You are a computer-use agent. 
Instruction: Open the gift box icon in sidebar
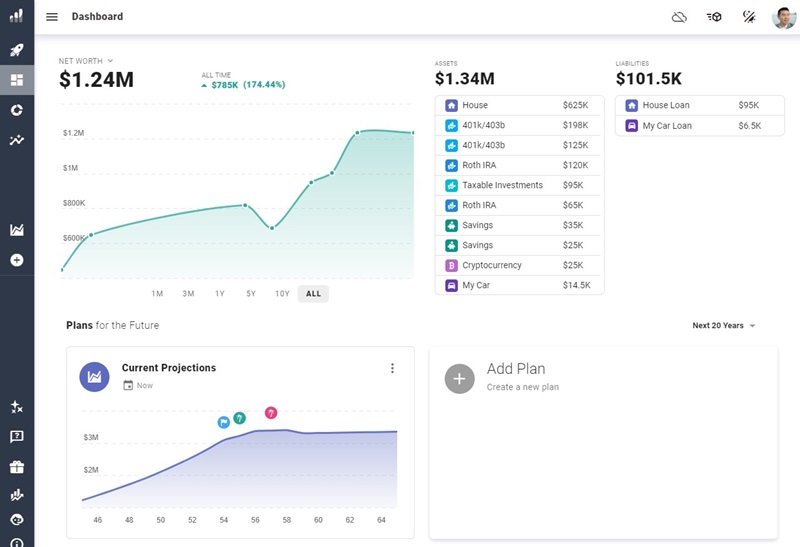pos(17,467)
